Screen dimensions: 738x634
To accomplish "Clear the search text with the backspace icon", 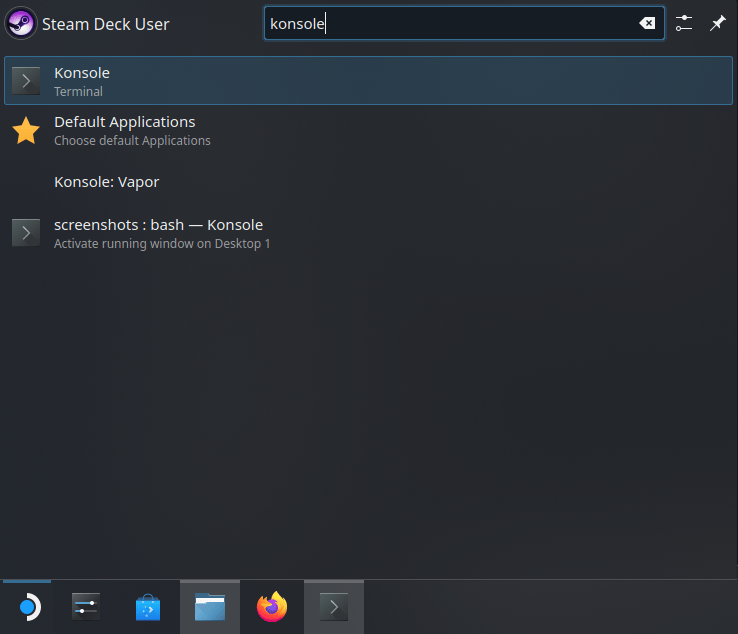I will (648, 24).
